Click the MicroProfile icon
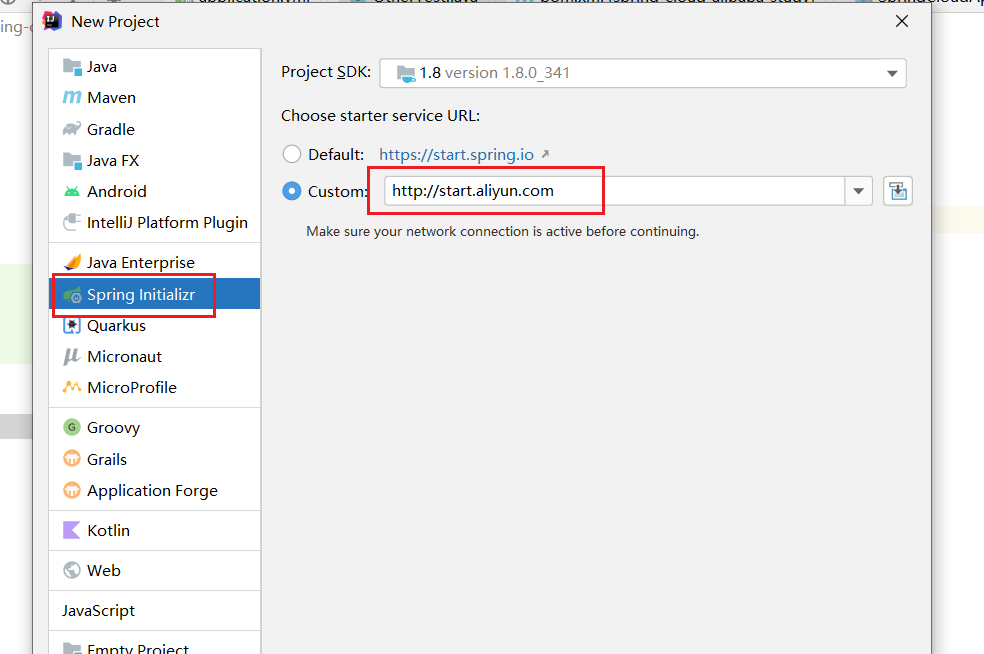984x654 pixels. pos(72,387)
